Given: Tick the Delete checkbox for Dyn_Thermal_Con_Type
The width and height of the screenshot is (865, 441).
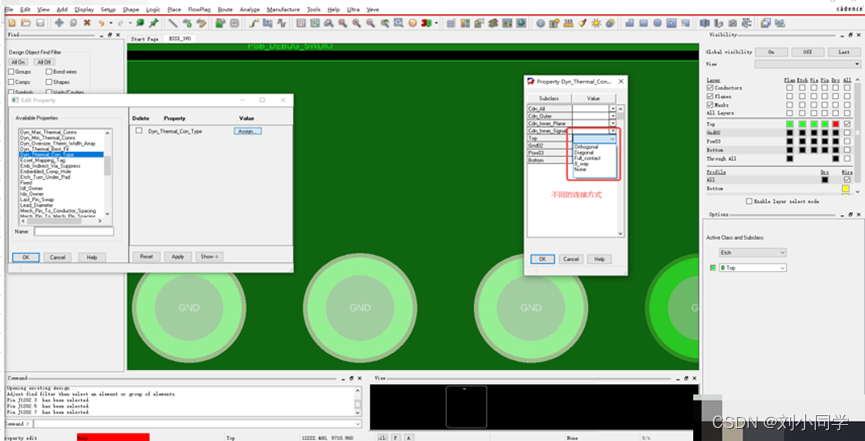Looking at the screenshot, I should point(139,131).
